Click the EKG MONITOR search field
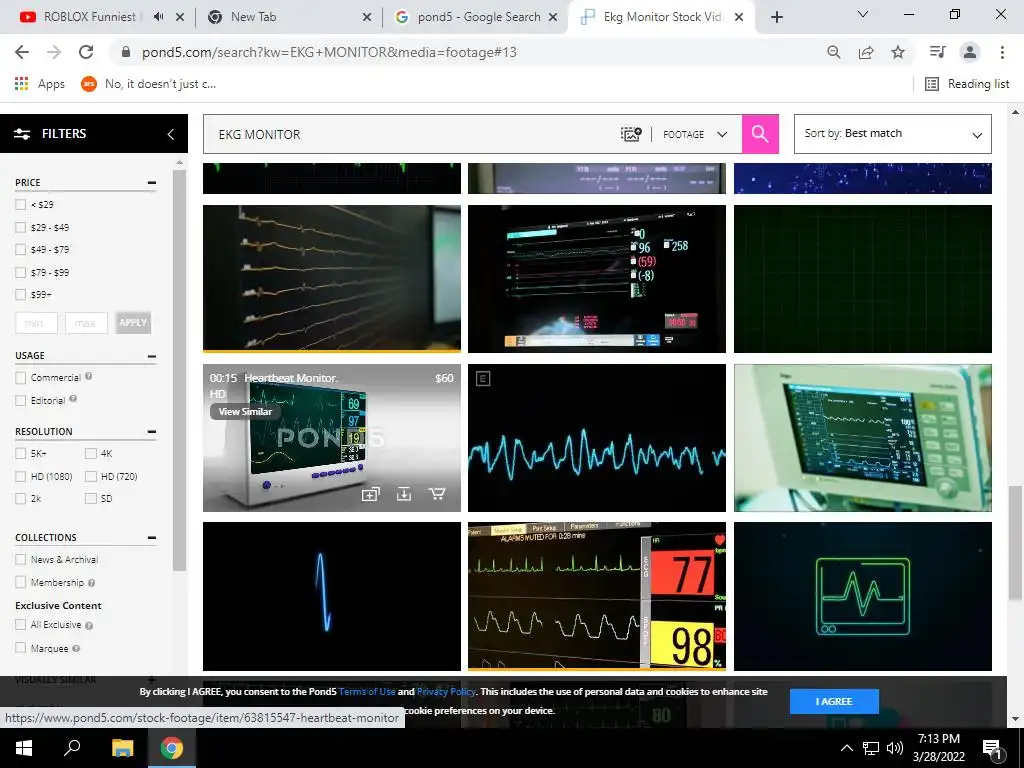Viewport: 1024px width, 768px height. [411, 134]
